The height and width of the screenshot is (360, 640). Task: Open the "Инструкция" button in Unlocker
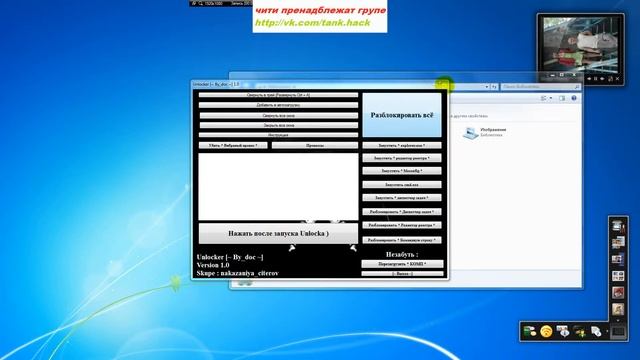278,135
